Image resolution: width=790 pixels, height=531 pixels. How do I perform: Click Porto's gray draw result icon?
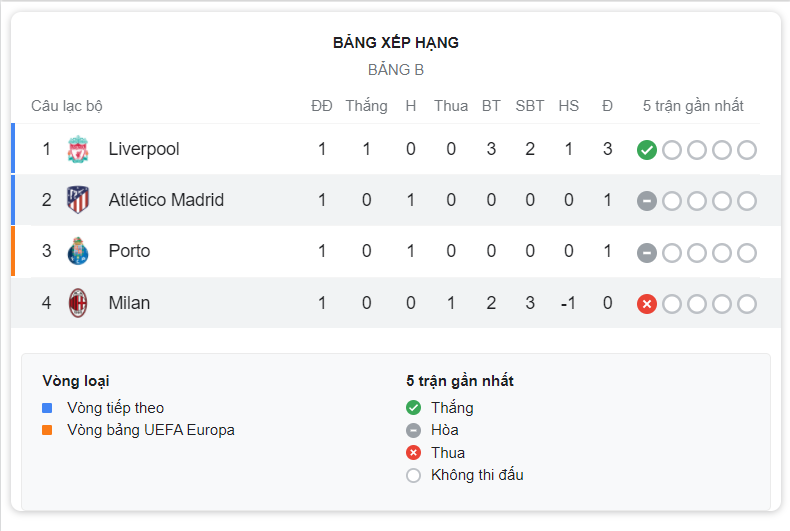click(647, 253)
